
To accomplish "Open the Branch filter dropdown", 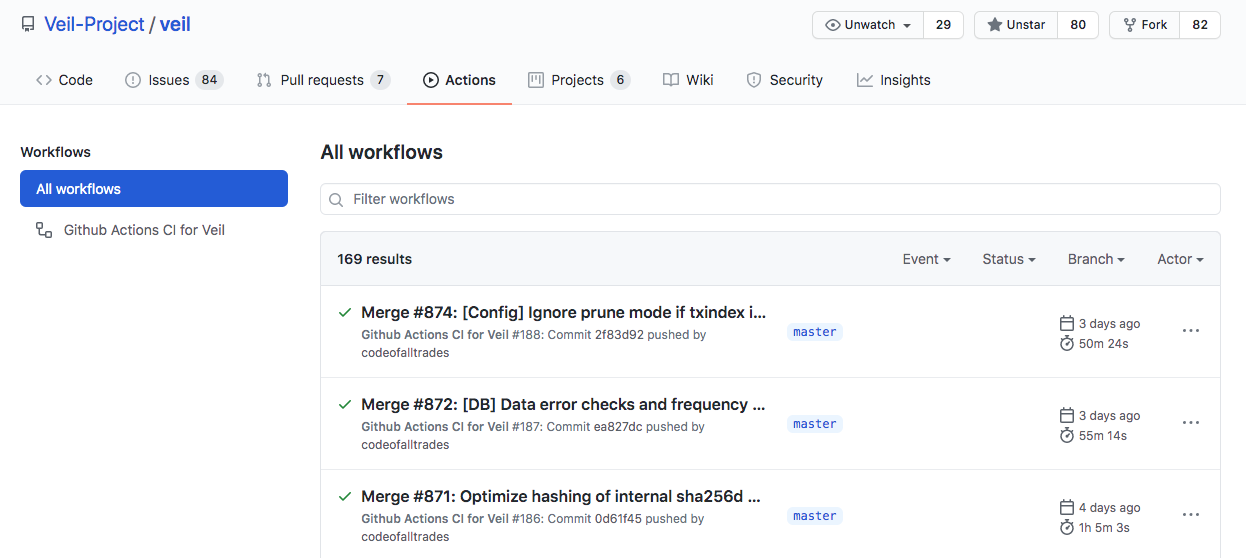I will click(1096, 259).
